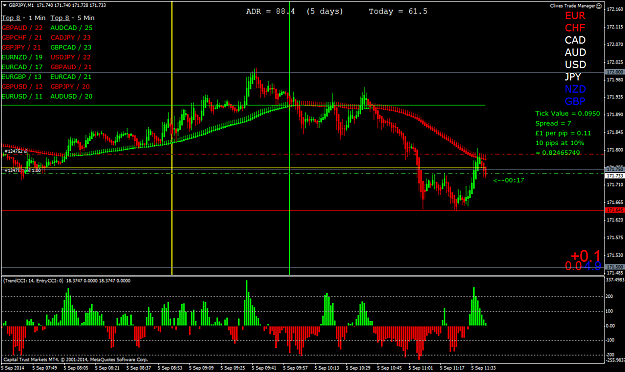
Task: Select the 'AUDCAD / 25' entry
Action: (x=71, y=28)
